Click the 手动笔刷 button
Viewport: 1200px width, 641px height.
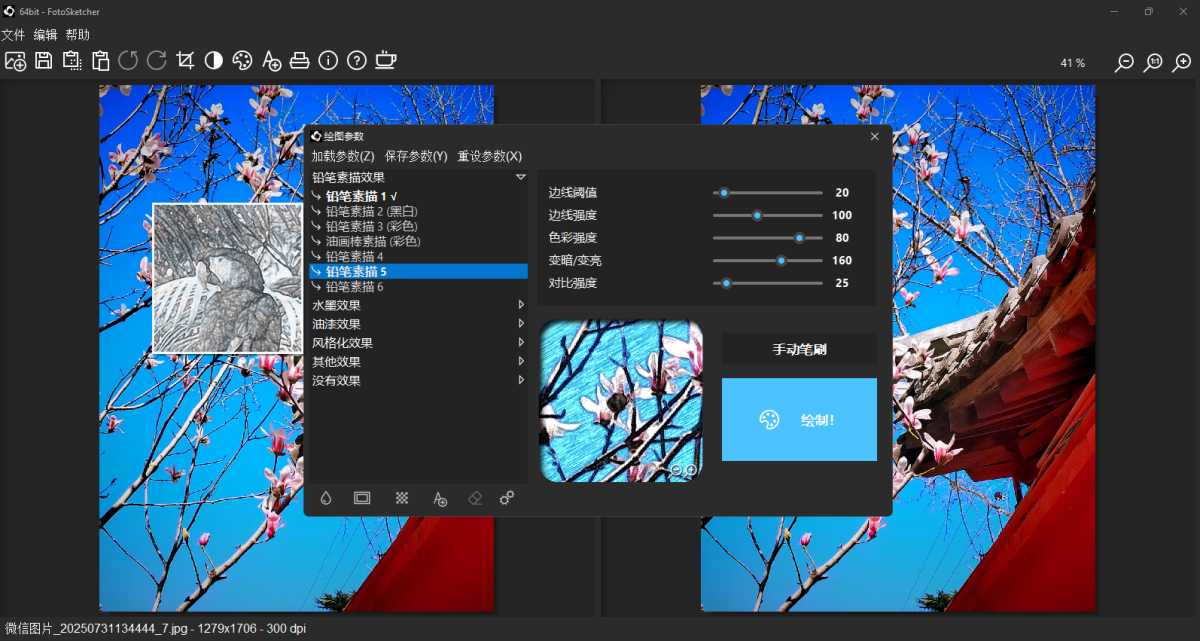tap(799, 349)
